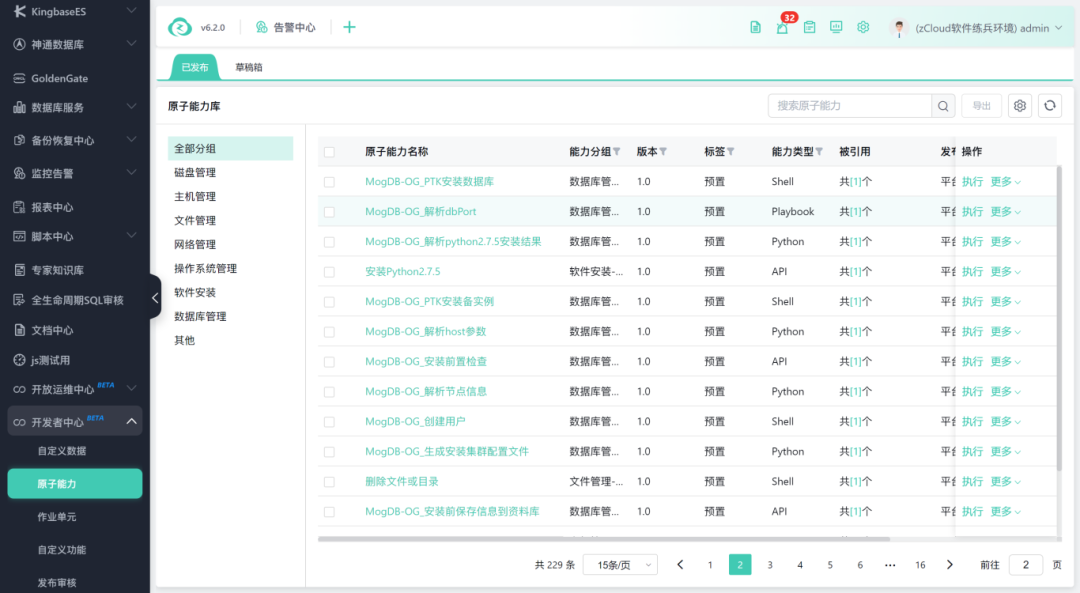Screen dimensions: 1080x593
Task: Collapse the left sidebar handle
Action: 155,298
